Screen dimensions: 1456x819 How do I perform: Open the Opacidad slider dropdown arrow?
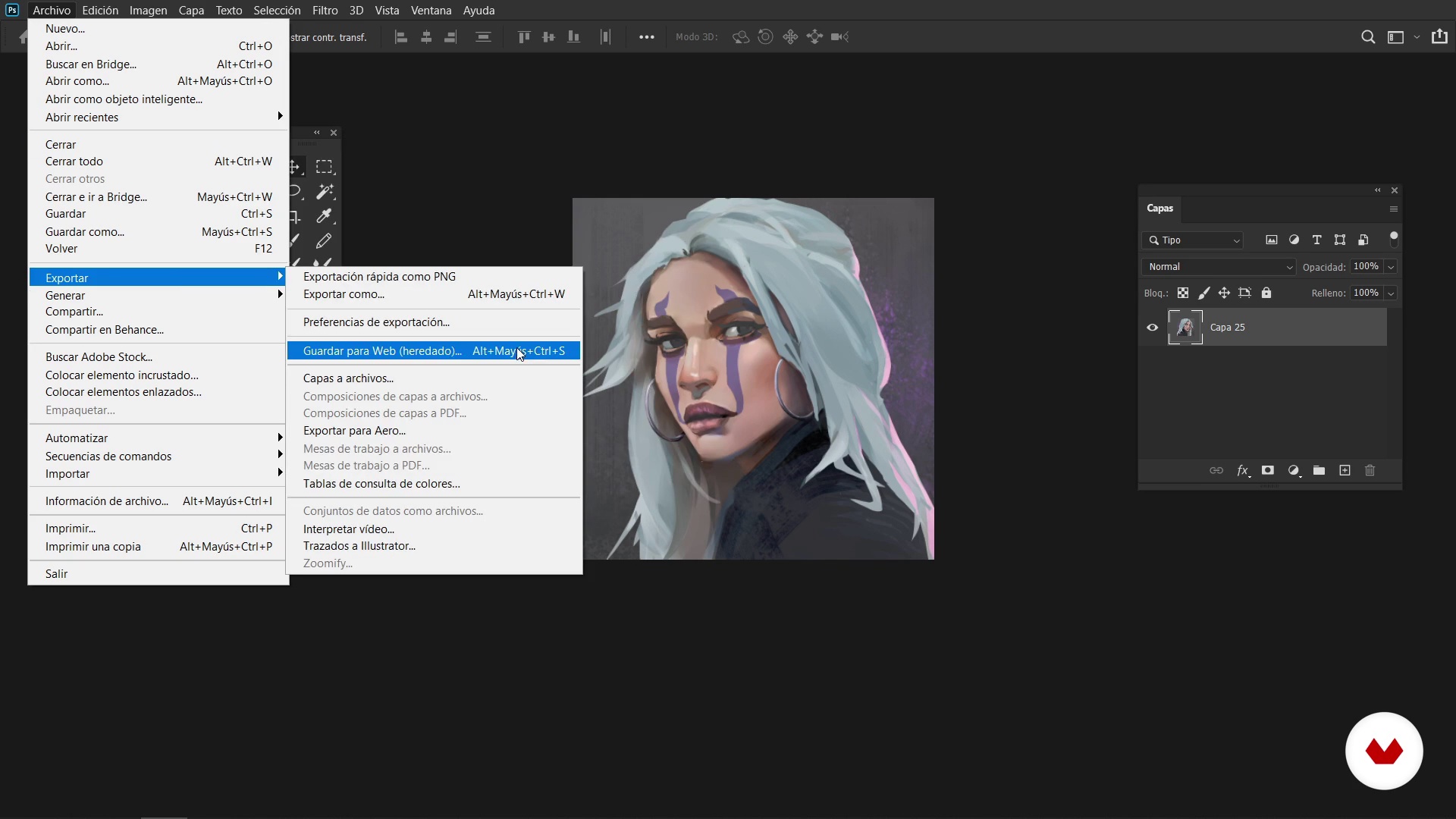(1391, 267)
